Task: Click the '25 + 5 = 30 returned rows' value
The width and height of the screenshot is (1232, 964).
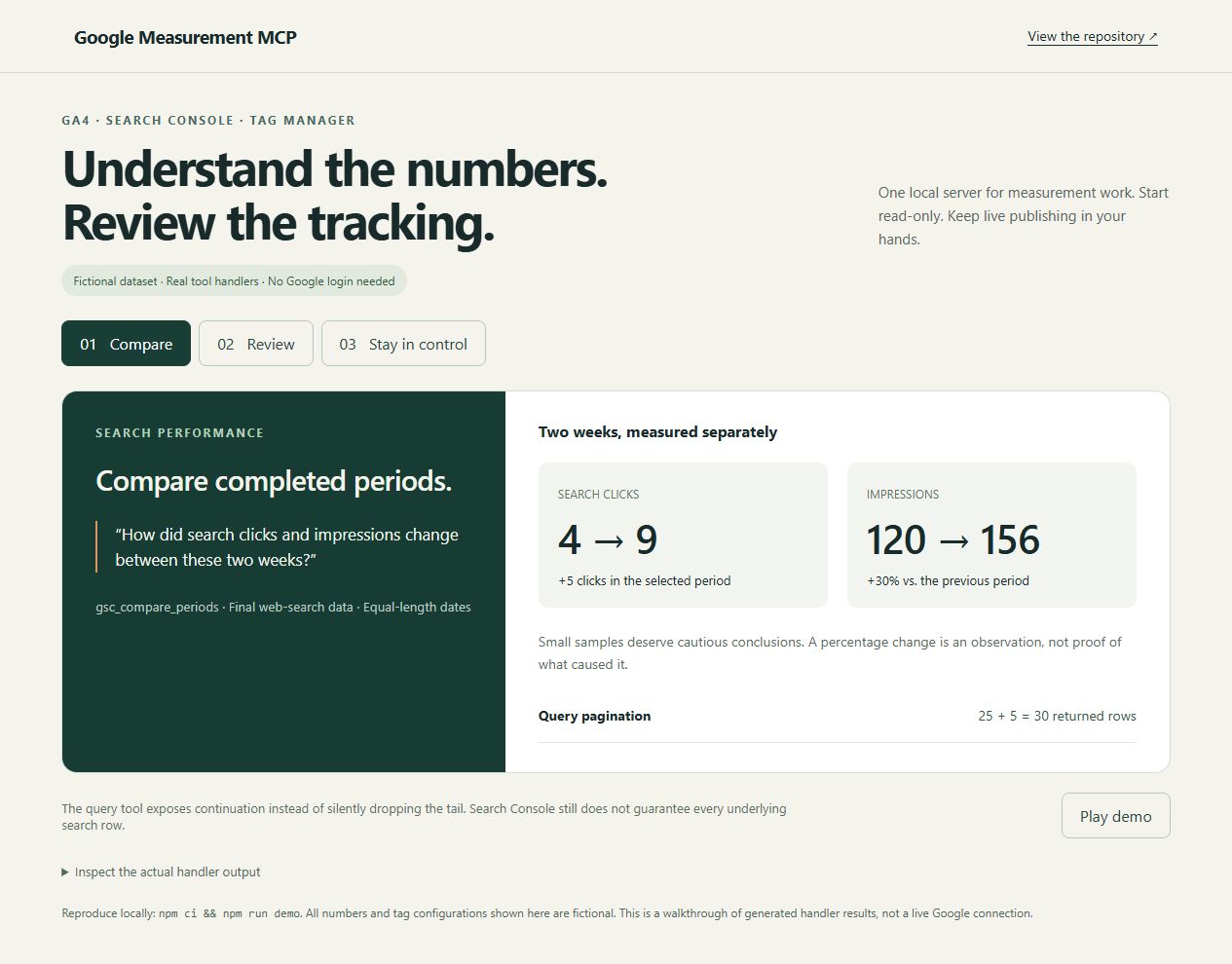Action: 1057,716
